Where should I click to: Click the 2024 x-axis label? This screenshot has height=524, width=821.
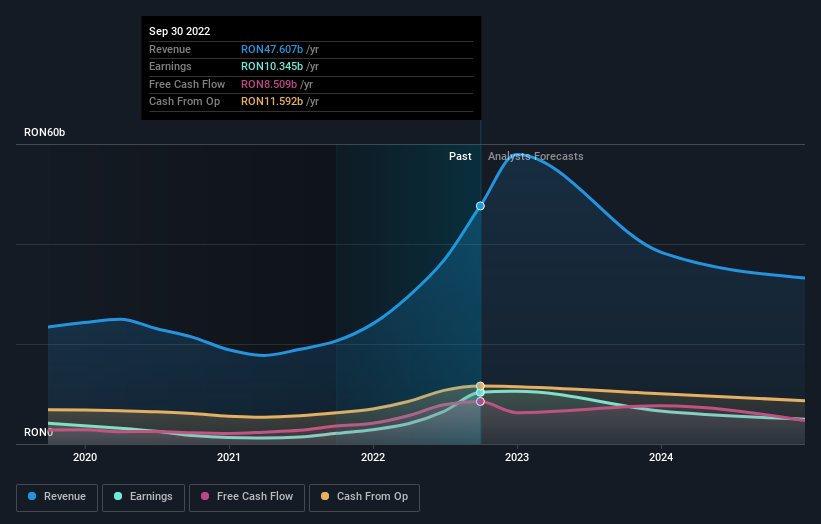tap(661, 457)
